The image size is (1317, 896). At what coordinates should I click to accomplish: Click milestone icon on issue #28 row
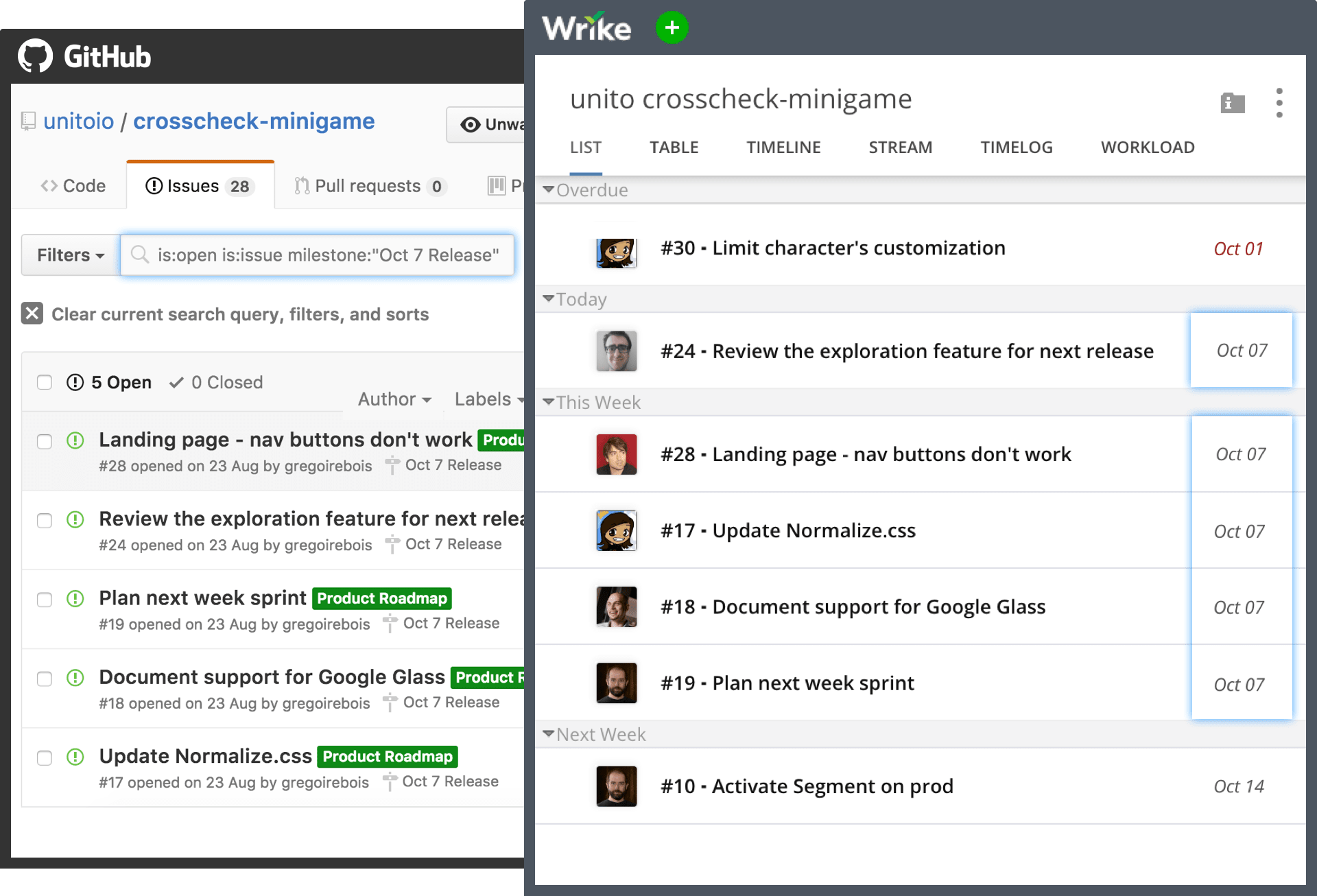[392, 465]
